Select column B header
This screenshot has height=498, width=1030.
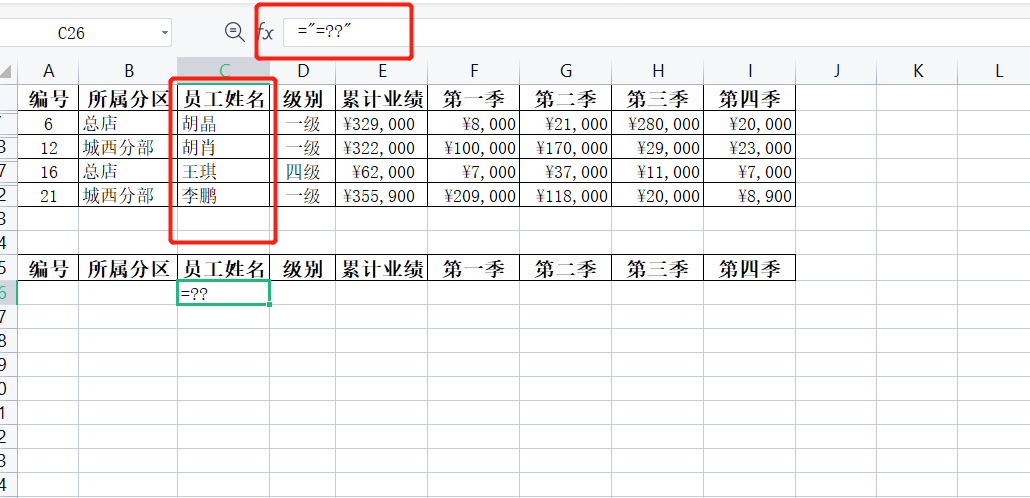[128, 71]
